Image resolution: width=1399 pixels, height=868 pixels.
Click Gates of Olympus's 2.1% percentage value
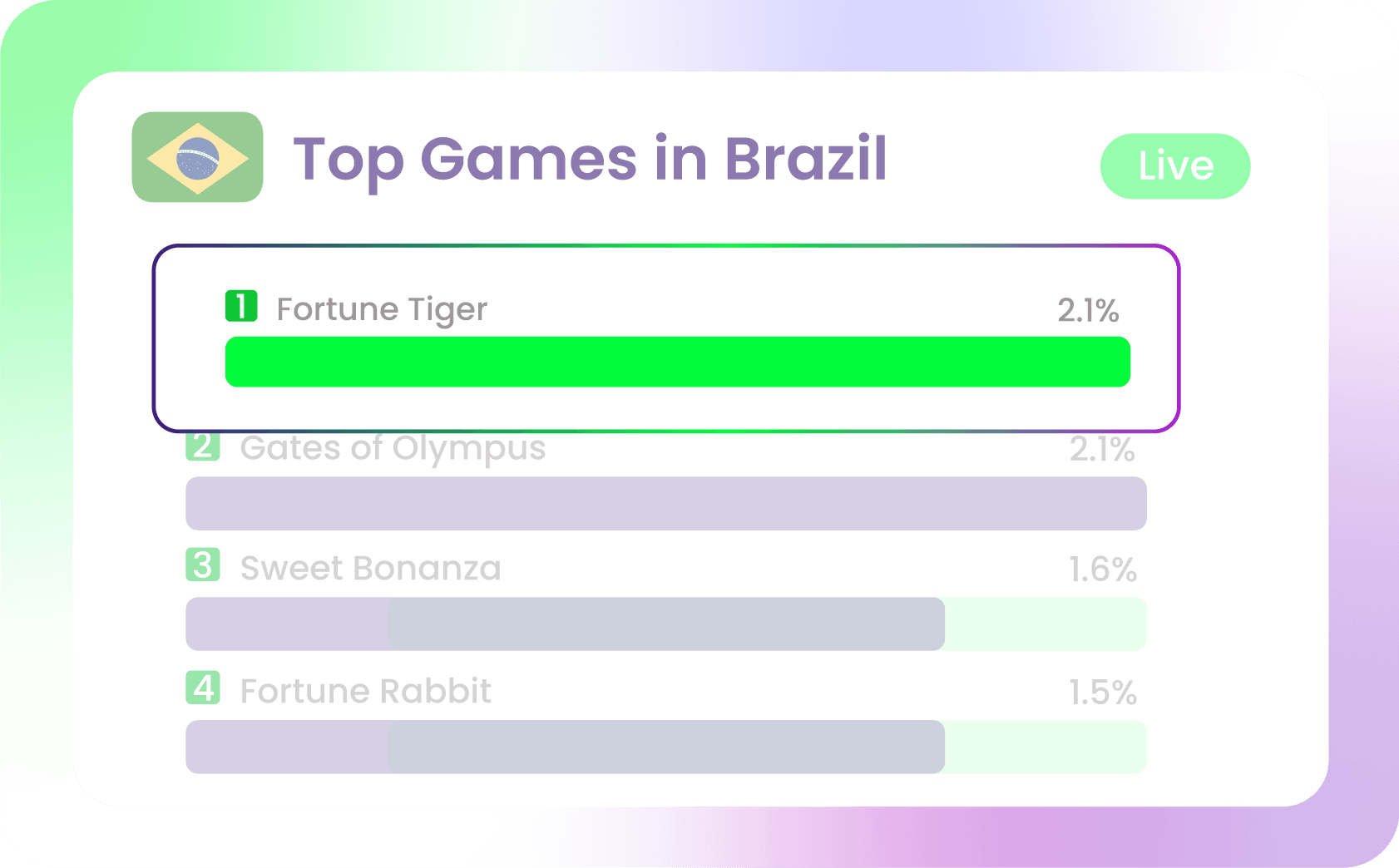coord(1101,450)
